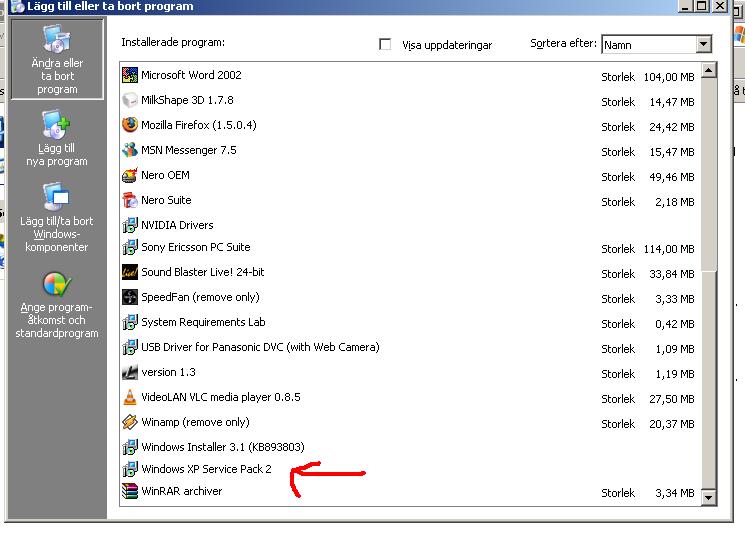Click the SpeedFan fan icon
Screen dimensions: 745x536
click(130, 297)
